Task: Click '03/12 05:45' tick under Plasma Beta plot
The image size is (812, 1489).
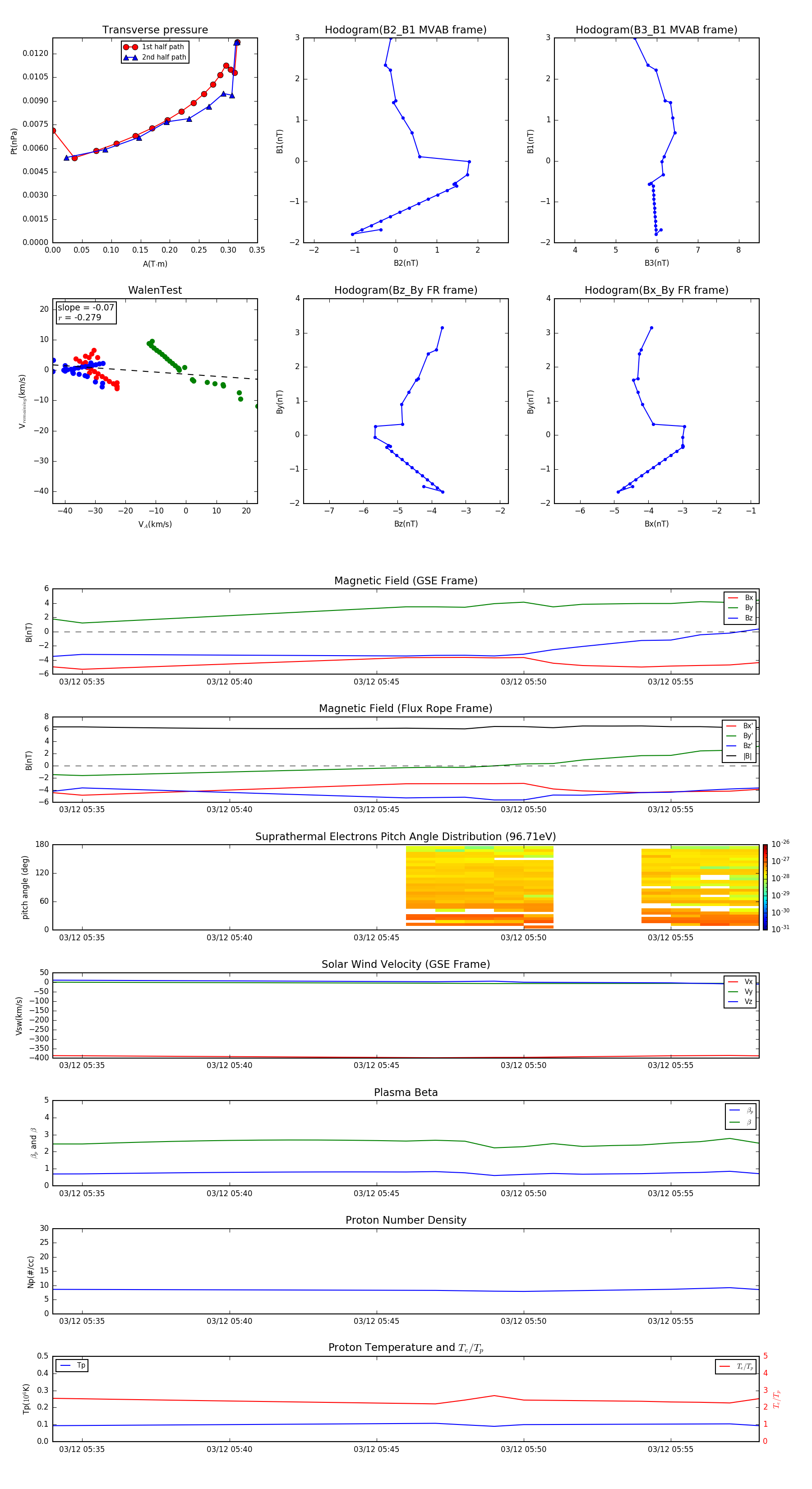Action: 376,1193
